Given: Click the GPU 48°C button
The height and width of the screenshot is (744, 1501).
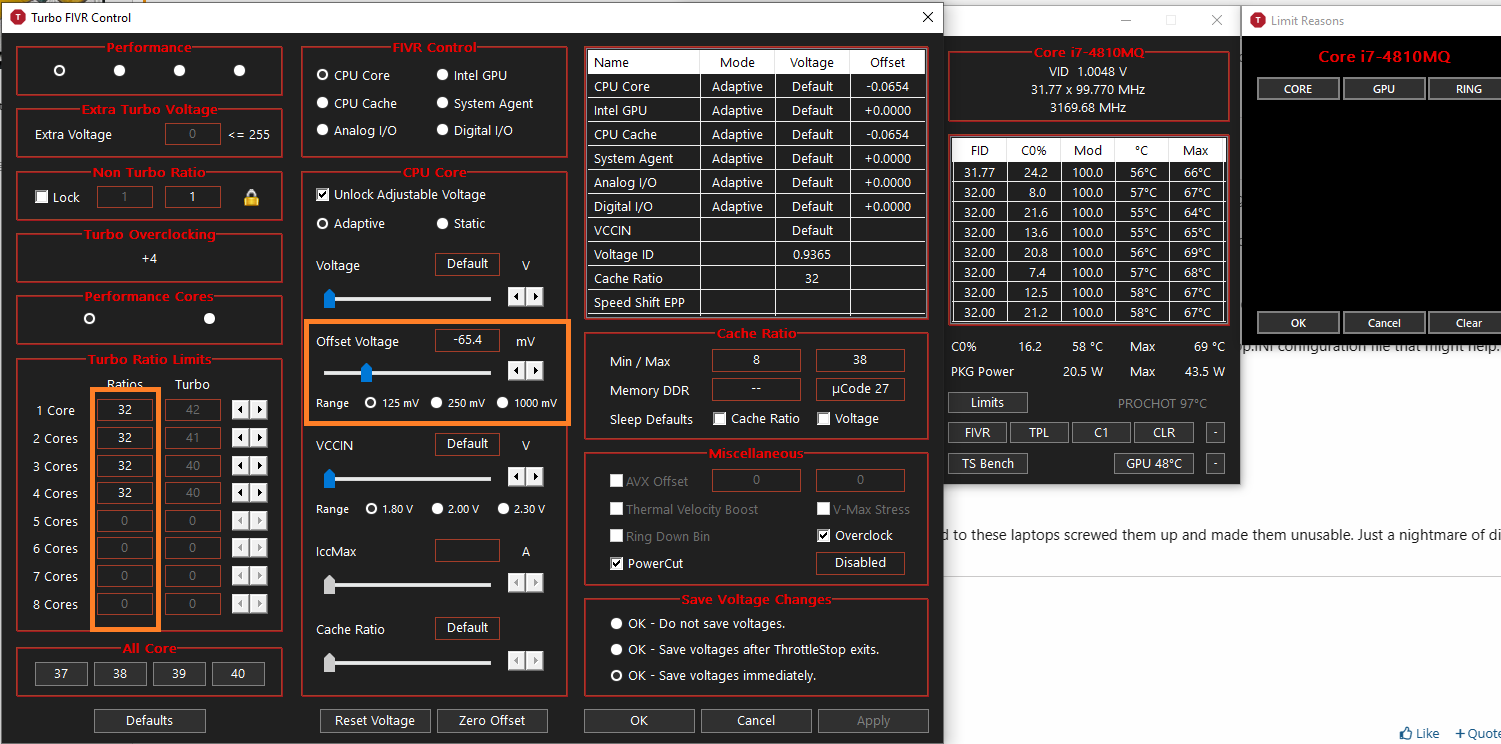Looking at the screenshot, I should tap(1154, 463).
